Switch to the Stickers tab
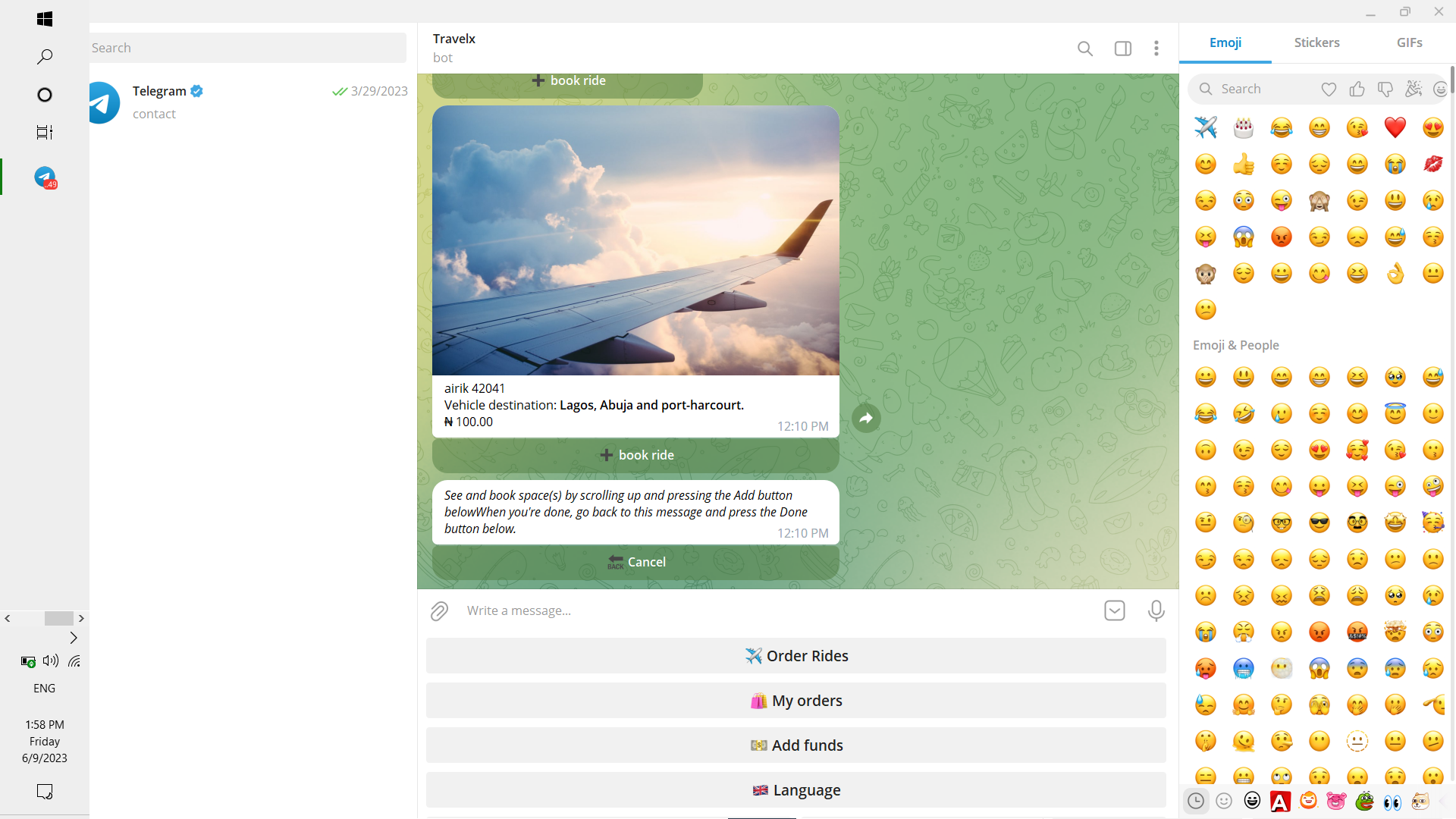This screenshot has height=819, width=1456. [x=1316, y=43]
